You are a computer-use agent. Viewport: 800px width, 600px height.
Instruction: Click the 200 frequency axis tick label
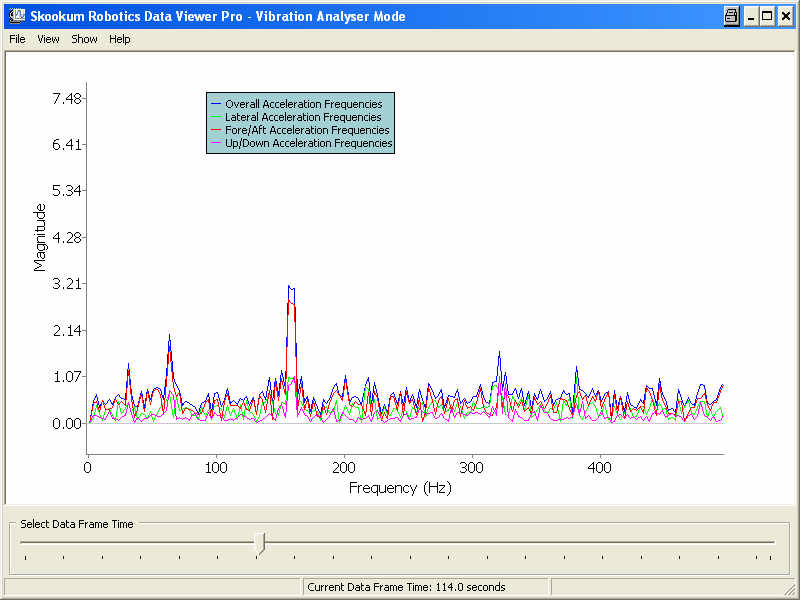(x=344, y=468)
